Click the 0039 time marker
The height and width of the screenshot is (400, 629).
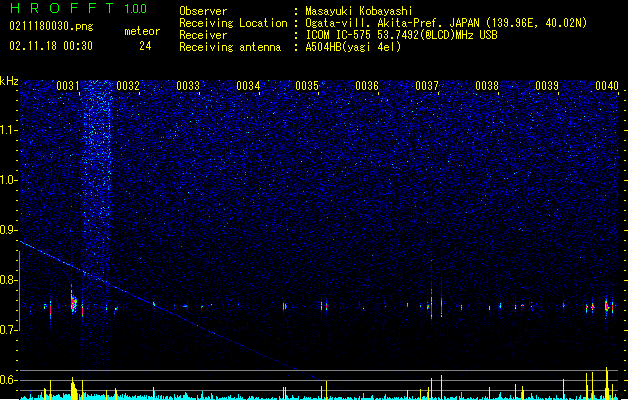pyautogui.click(x=547, y=86)
